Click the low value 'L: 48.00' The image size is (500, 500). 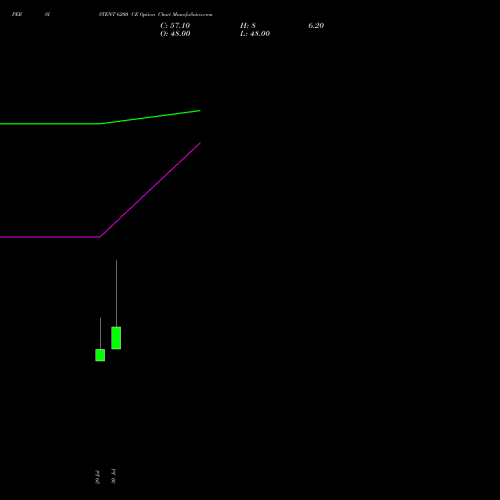click(255, 34)
